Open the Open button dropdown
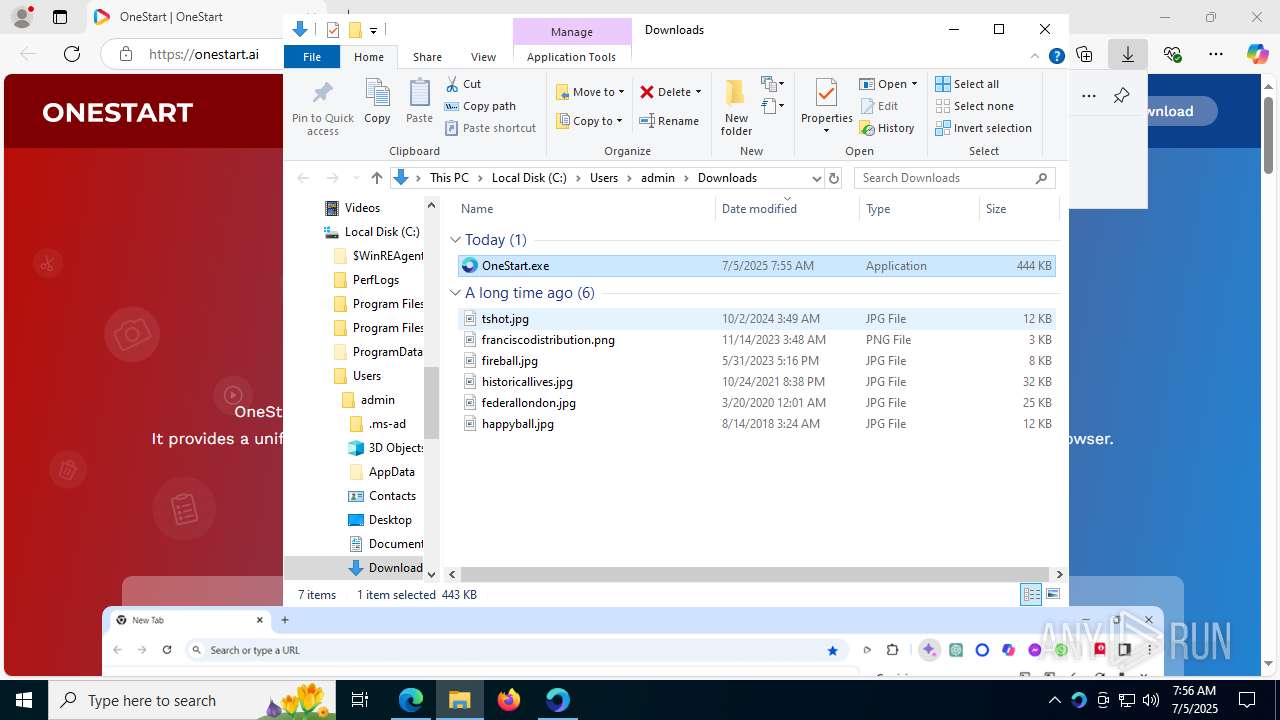Screen dimensions: 1280x720 click(914, 84)
